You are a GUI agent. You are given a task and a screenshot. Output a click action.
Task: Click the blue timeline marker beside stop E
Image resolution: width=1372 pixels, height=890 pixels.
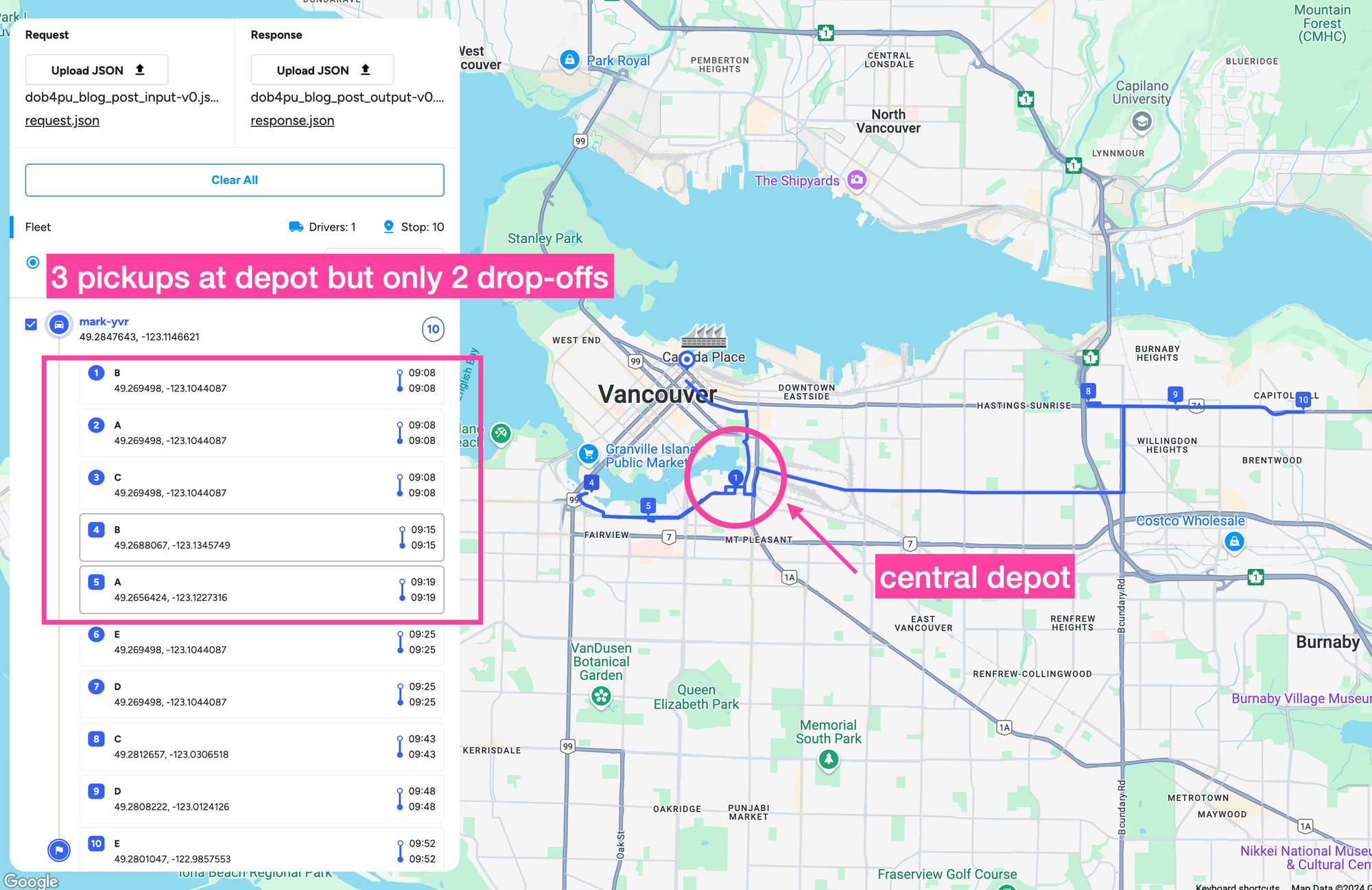click(x=400, y=642)
